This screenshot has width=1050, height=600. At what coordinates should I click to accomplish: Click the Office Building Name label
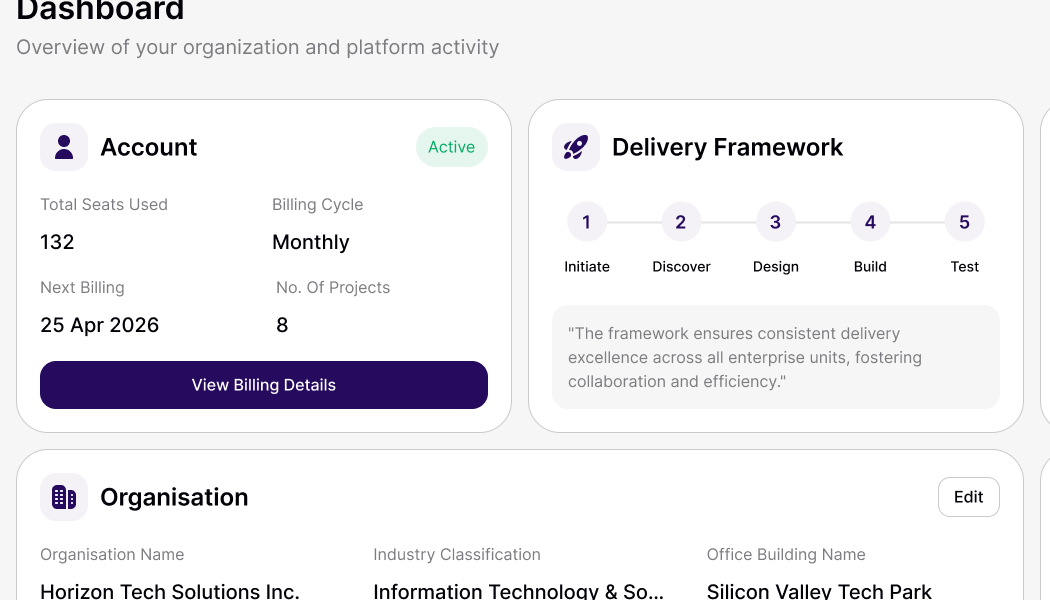(786, 554)
